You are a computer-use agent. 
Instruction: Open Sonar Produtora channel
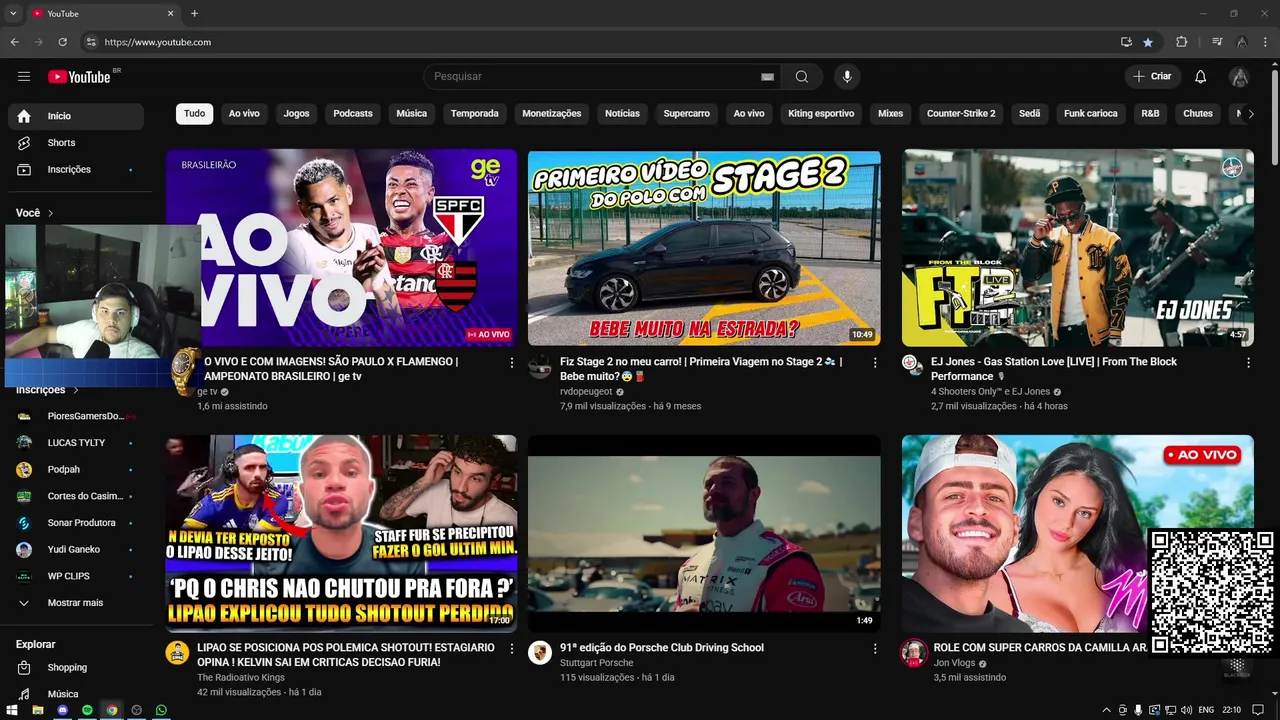point(76,523)
